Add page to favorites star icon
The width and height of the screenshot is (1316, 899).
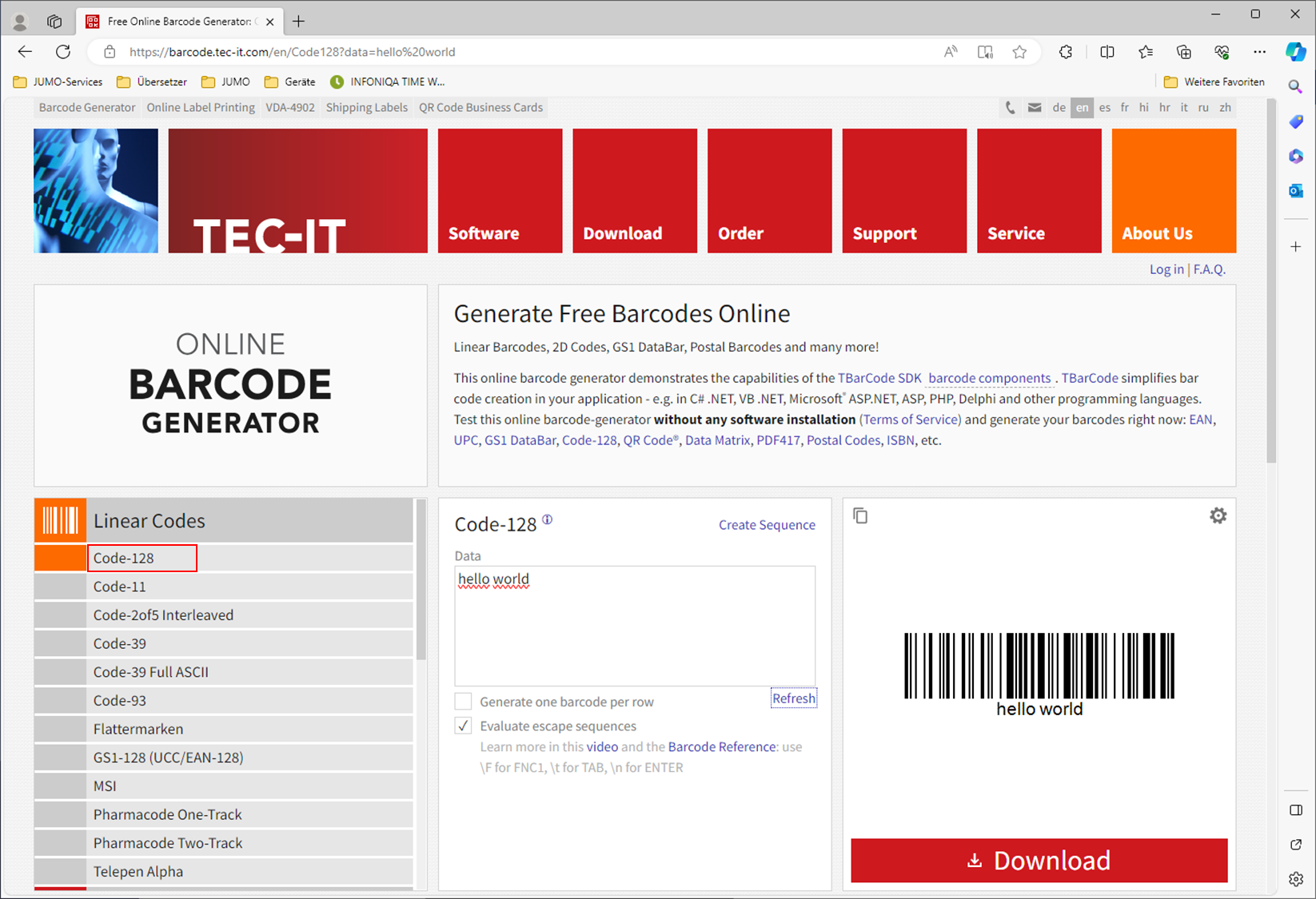[x=1019, y=52]
